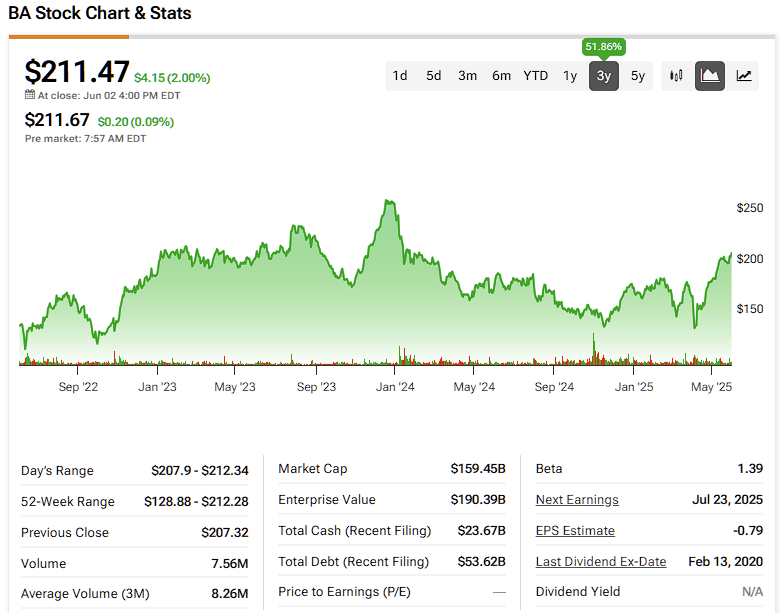Choose the 6m time range
The height and width of the screenshot is (613, 783).
point(501,76)
